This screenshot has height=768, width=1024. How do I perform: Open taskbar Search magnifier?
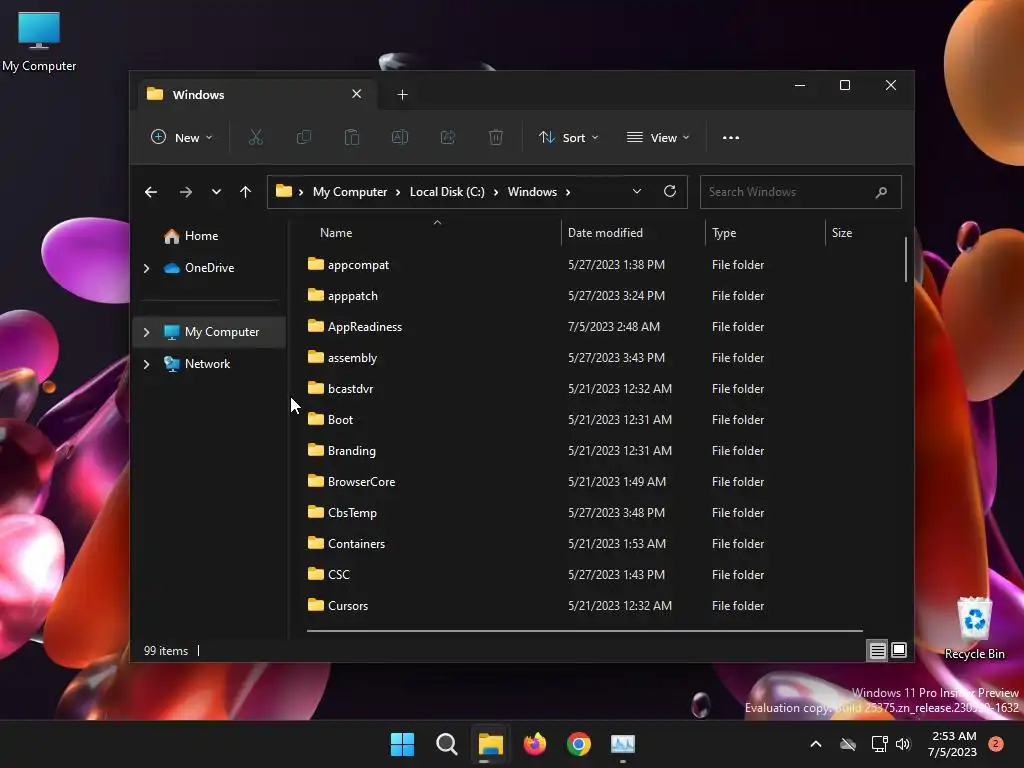[447, 744]
